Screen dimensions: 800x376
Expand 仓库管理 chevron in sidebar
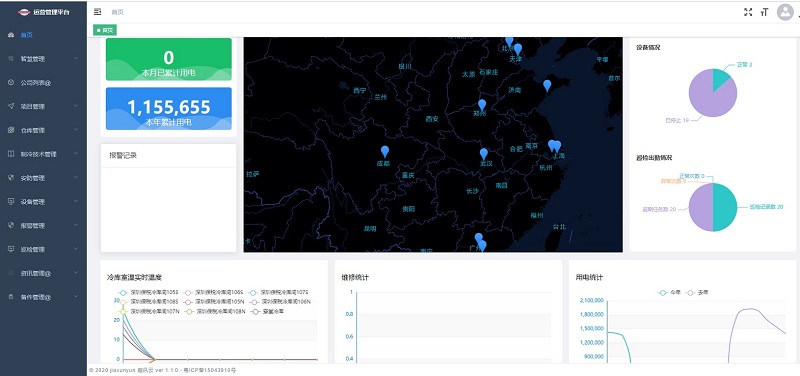point(76,130)
